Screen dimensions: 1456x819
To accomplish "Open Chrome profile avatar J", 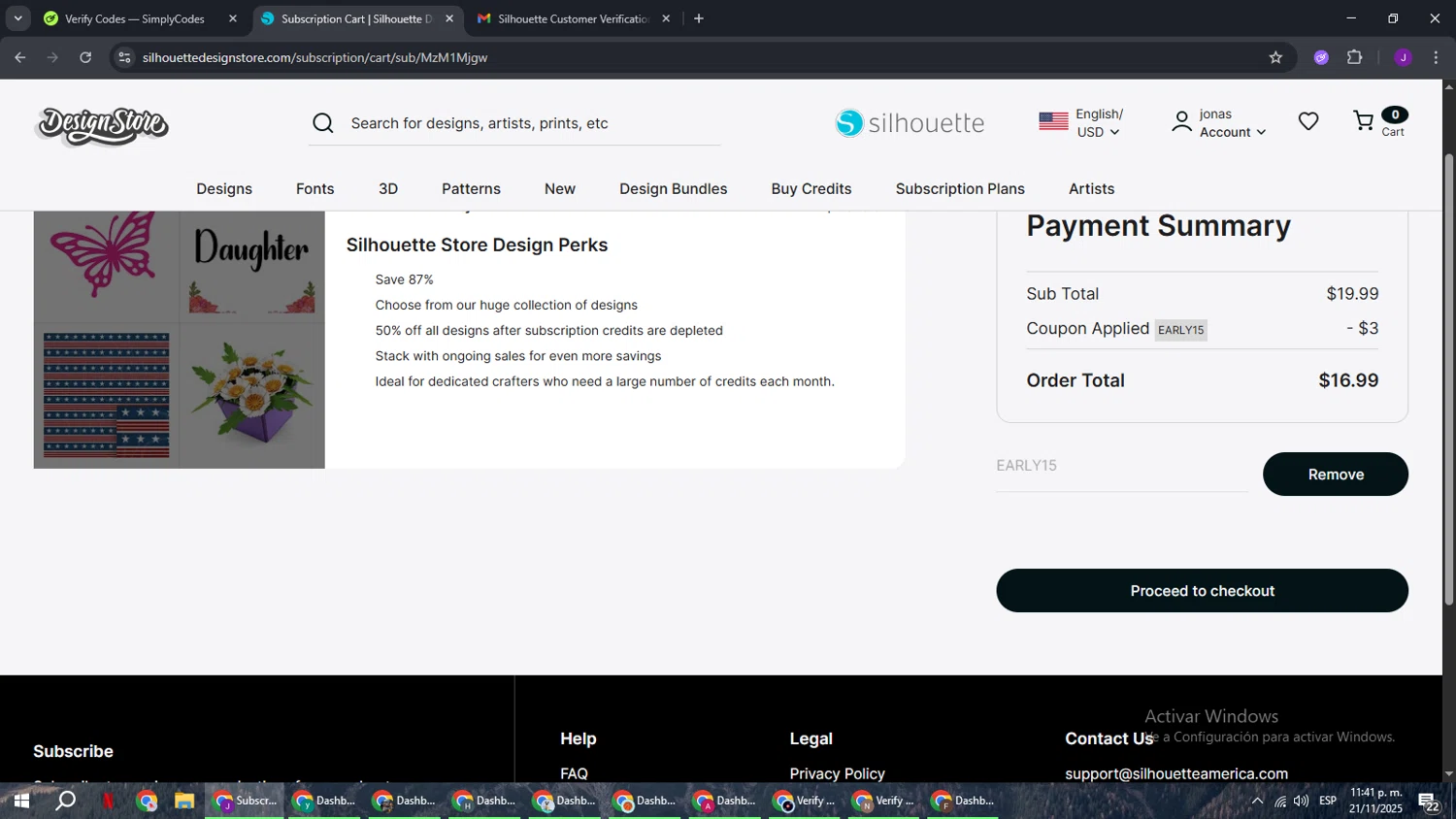I will coord(1403,57).
